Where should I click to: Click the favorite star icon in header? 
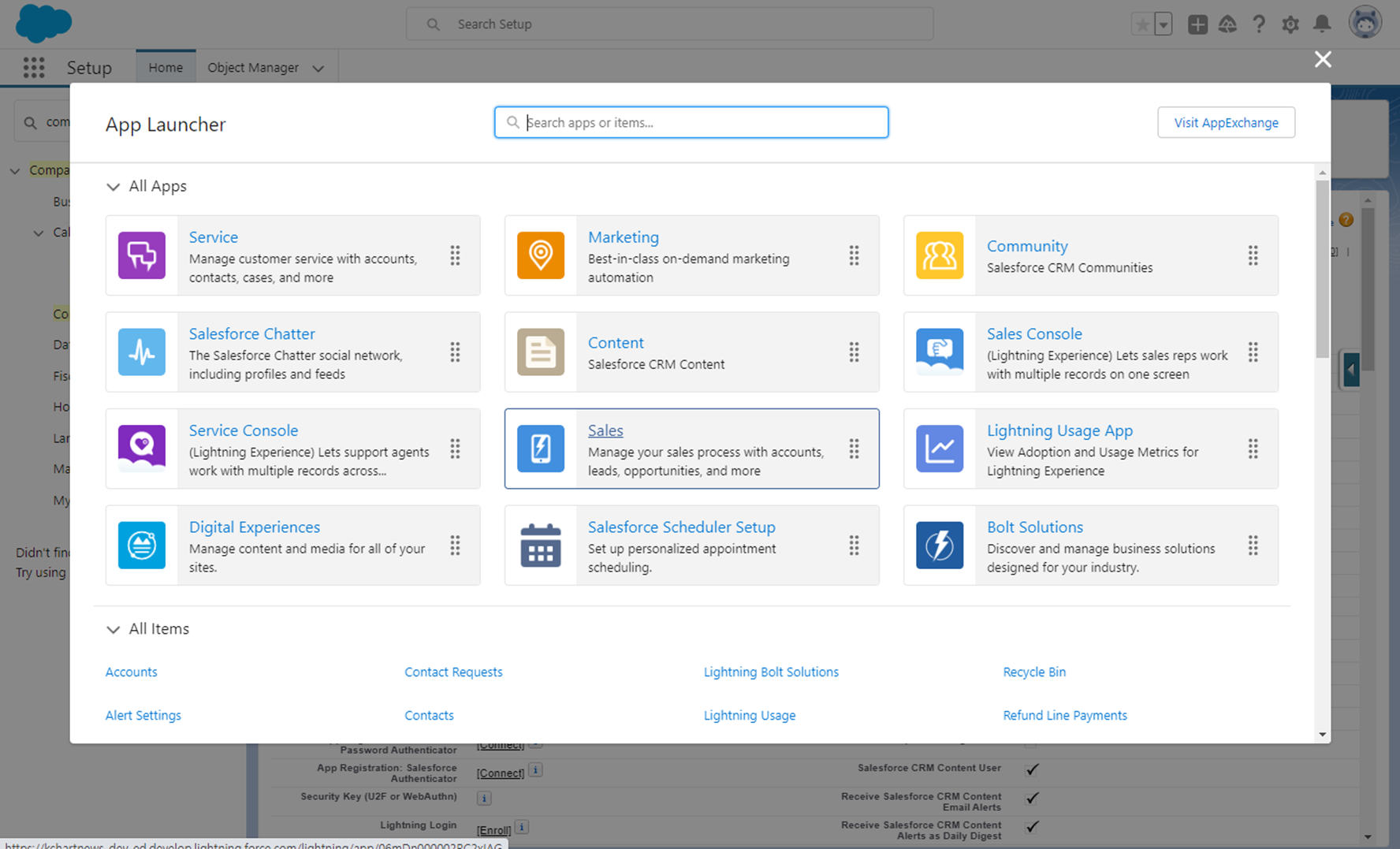[1141, 24]
